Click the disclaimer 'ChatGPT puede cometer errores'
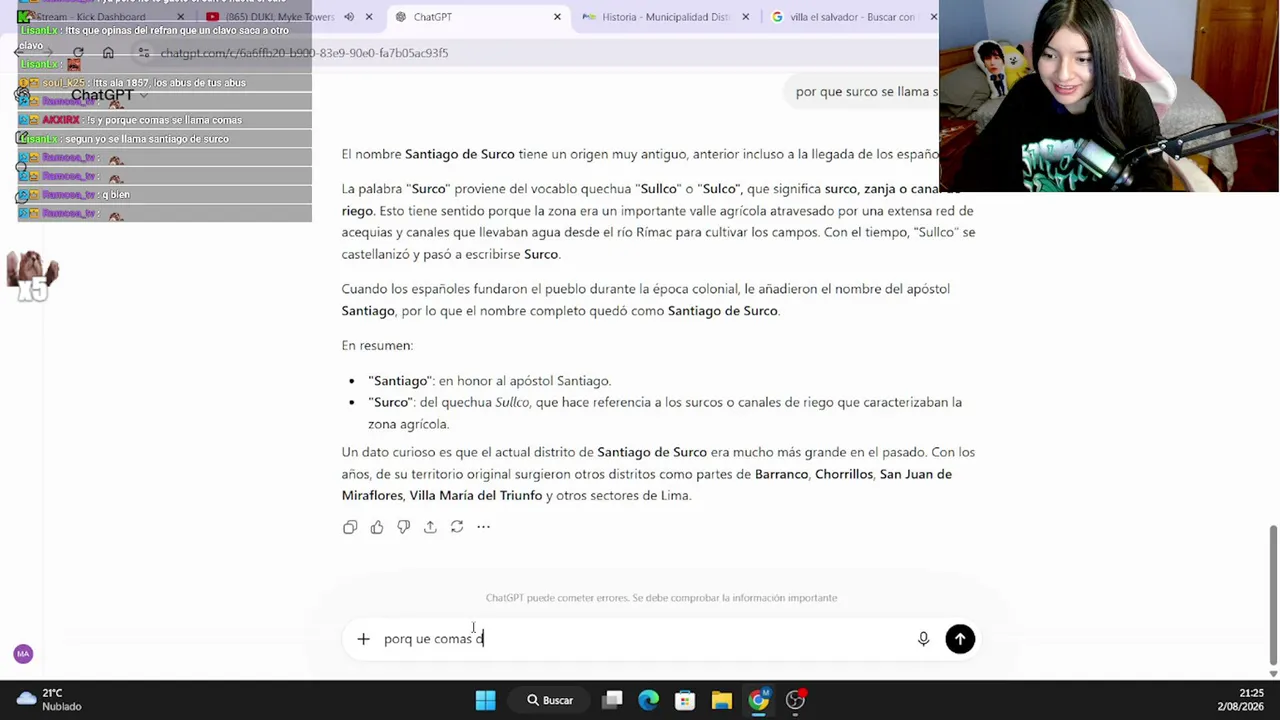Viewport: 1280px width, 720px height. [x=662, y=598]
